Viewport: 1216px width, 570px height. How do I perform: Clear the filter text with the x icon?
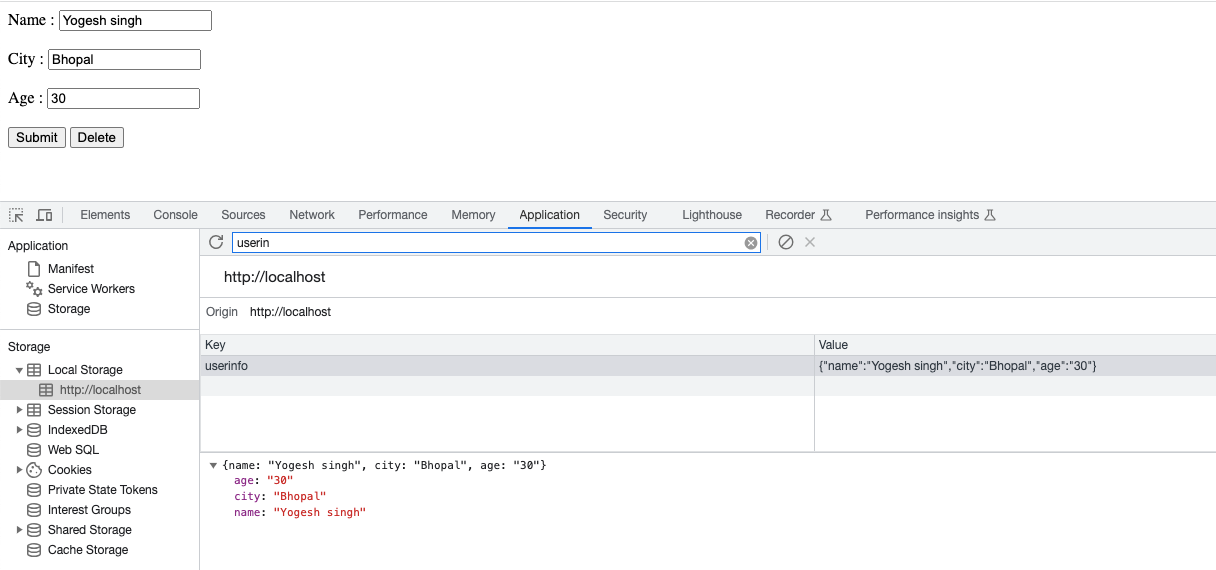click(751, 243)
